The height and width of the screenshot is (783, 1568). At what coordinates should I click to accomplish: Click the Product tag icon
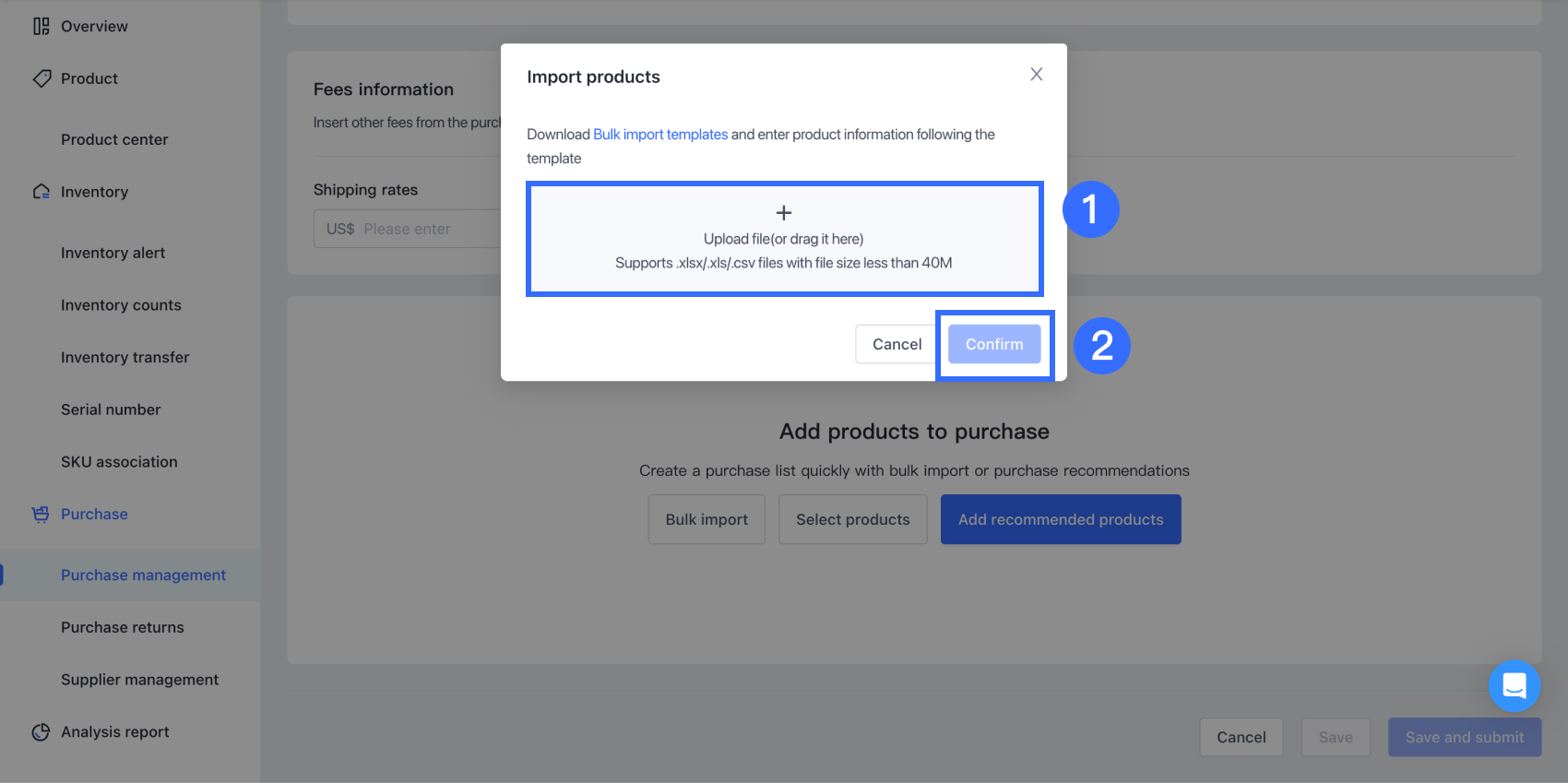point(42,78)
